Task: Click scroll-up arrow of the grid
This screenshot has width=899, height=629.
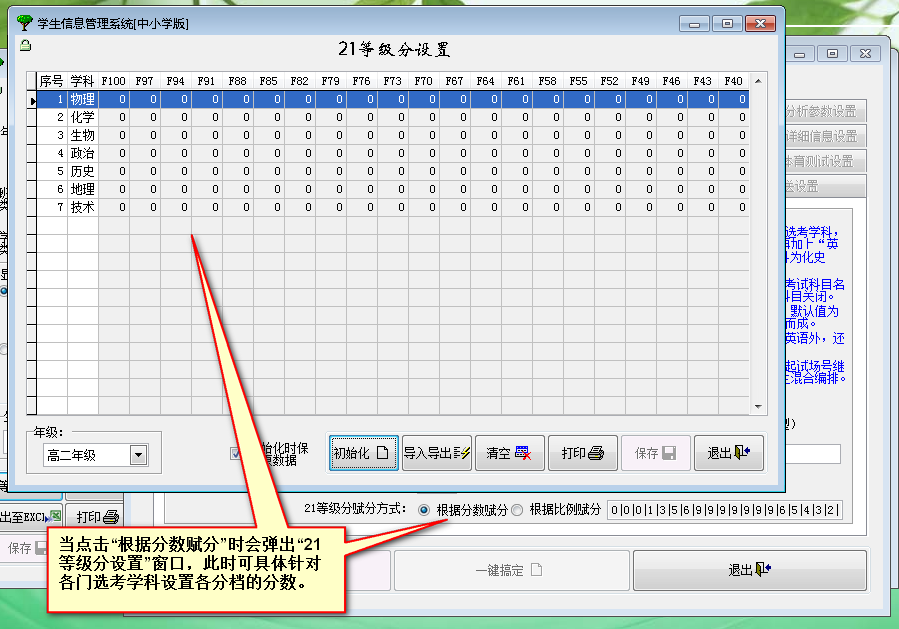Action: [757, 81]
